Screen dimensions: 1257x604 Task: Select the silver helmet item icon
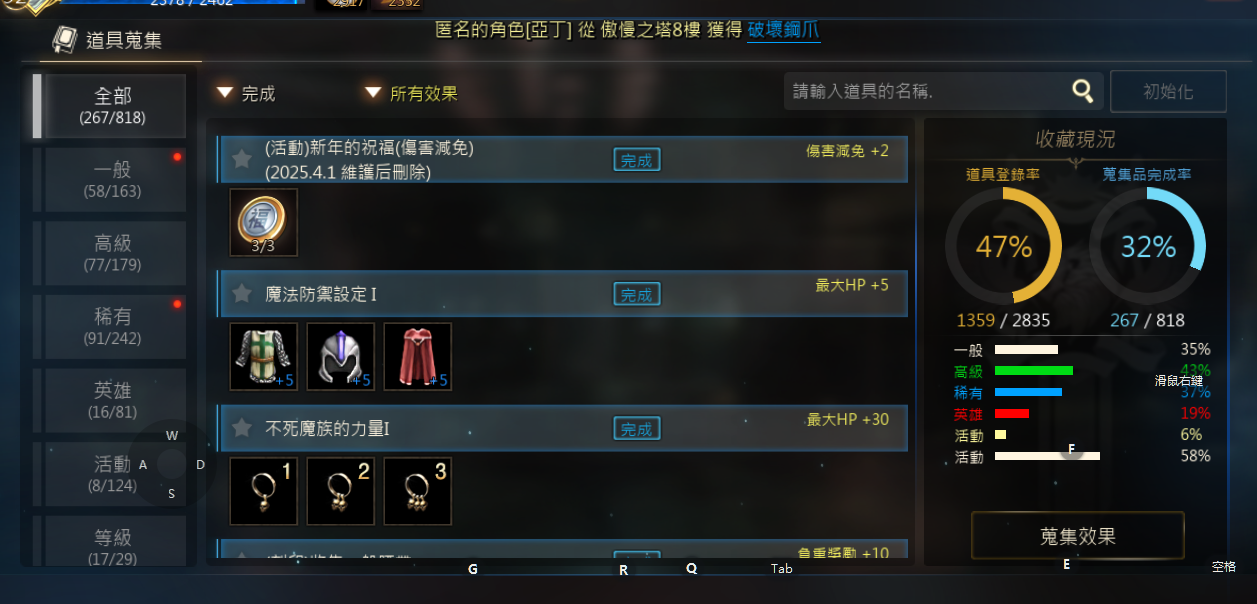coord(340,356)
